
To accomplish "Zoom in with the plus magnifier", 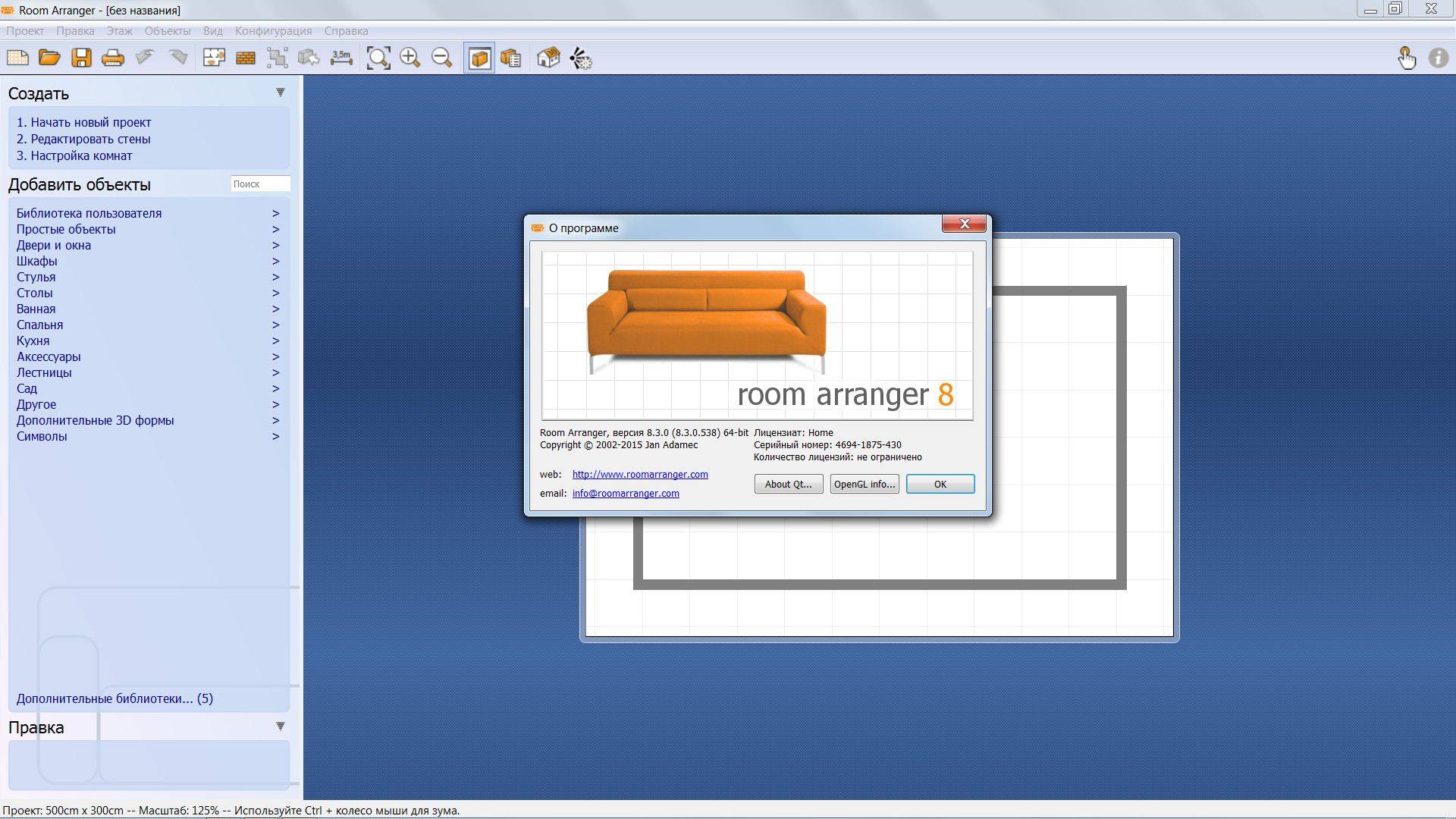I will click(x=410, y=58).
